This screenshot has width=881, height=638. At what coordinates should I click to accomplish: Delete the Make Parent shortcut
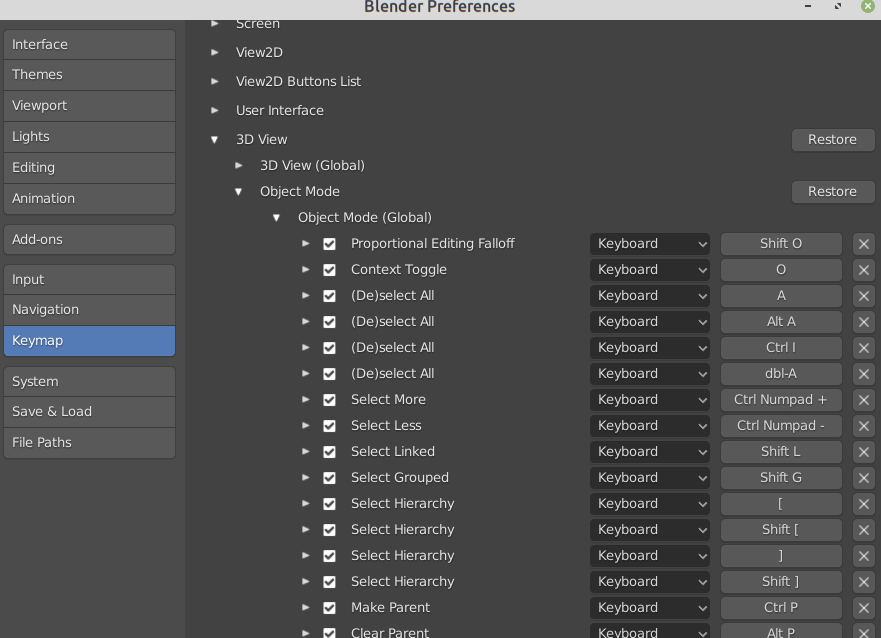863,607
